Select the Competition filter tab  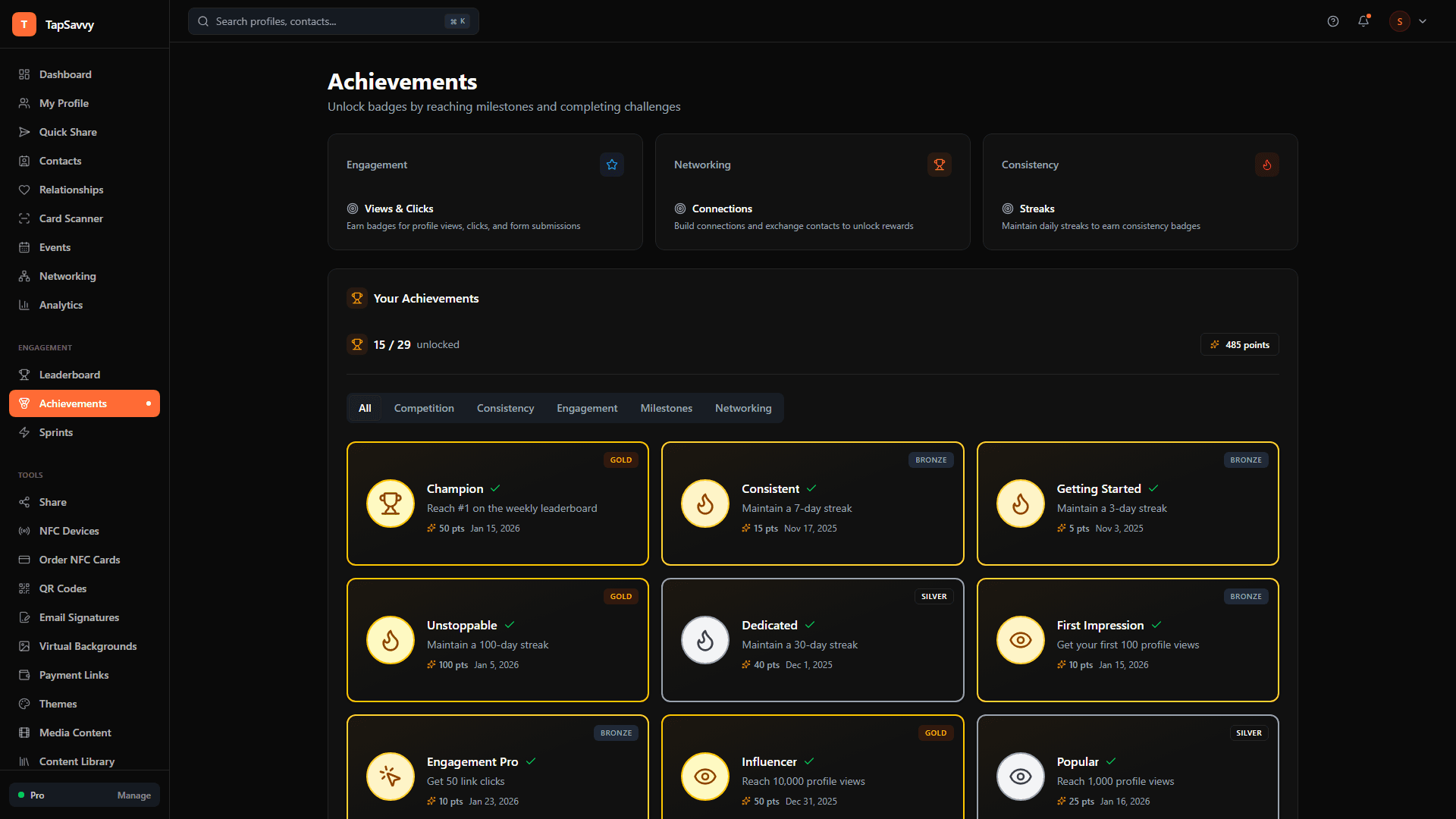tap(424, 408)
